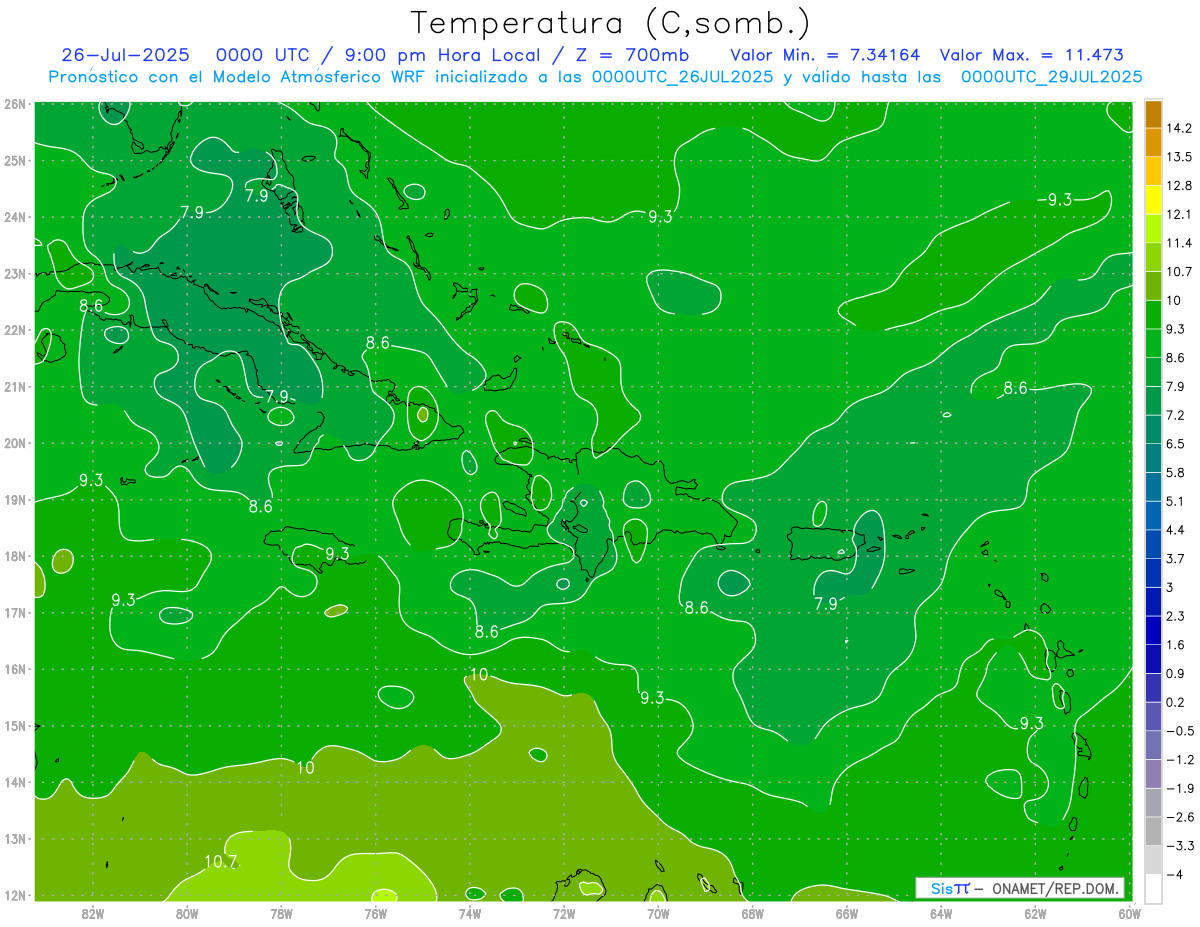Click the longitude label '74W'

click(x=469, y=913)
